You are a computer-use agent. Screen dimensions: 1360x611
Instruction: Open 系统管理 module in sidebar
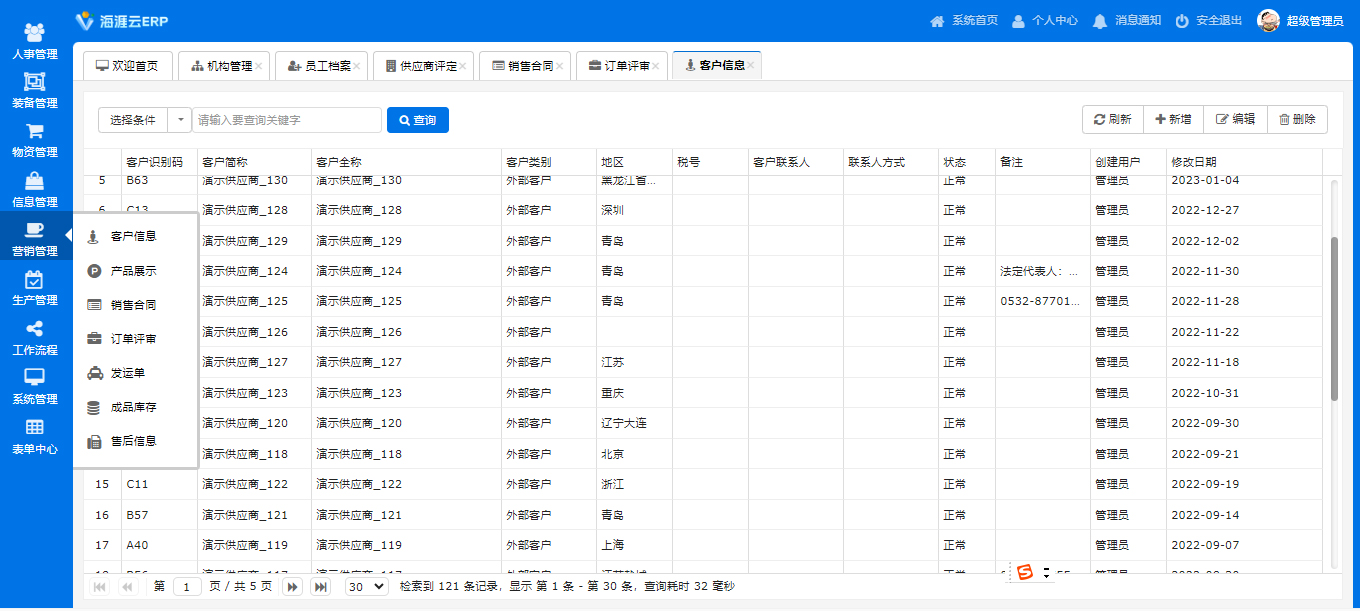coord(35,387)
